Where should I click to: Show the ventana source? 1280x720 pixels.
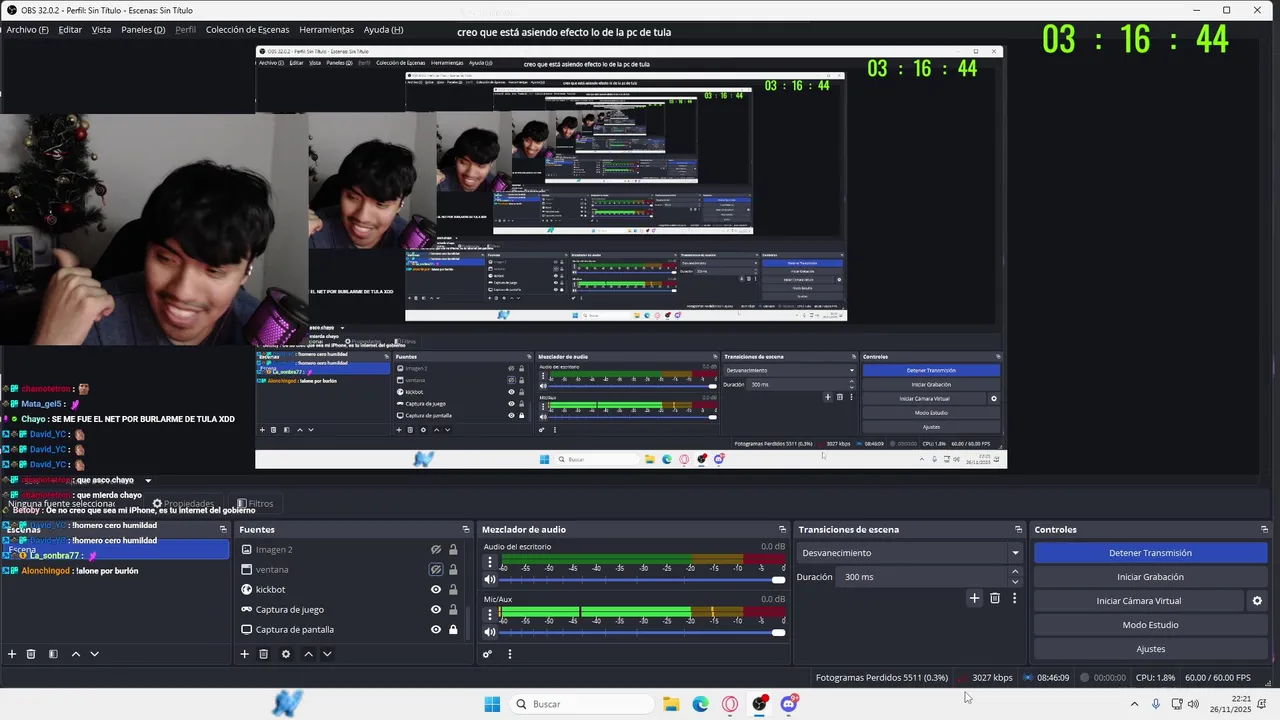coord(436,569)
